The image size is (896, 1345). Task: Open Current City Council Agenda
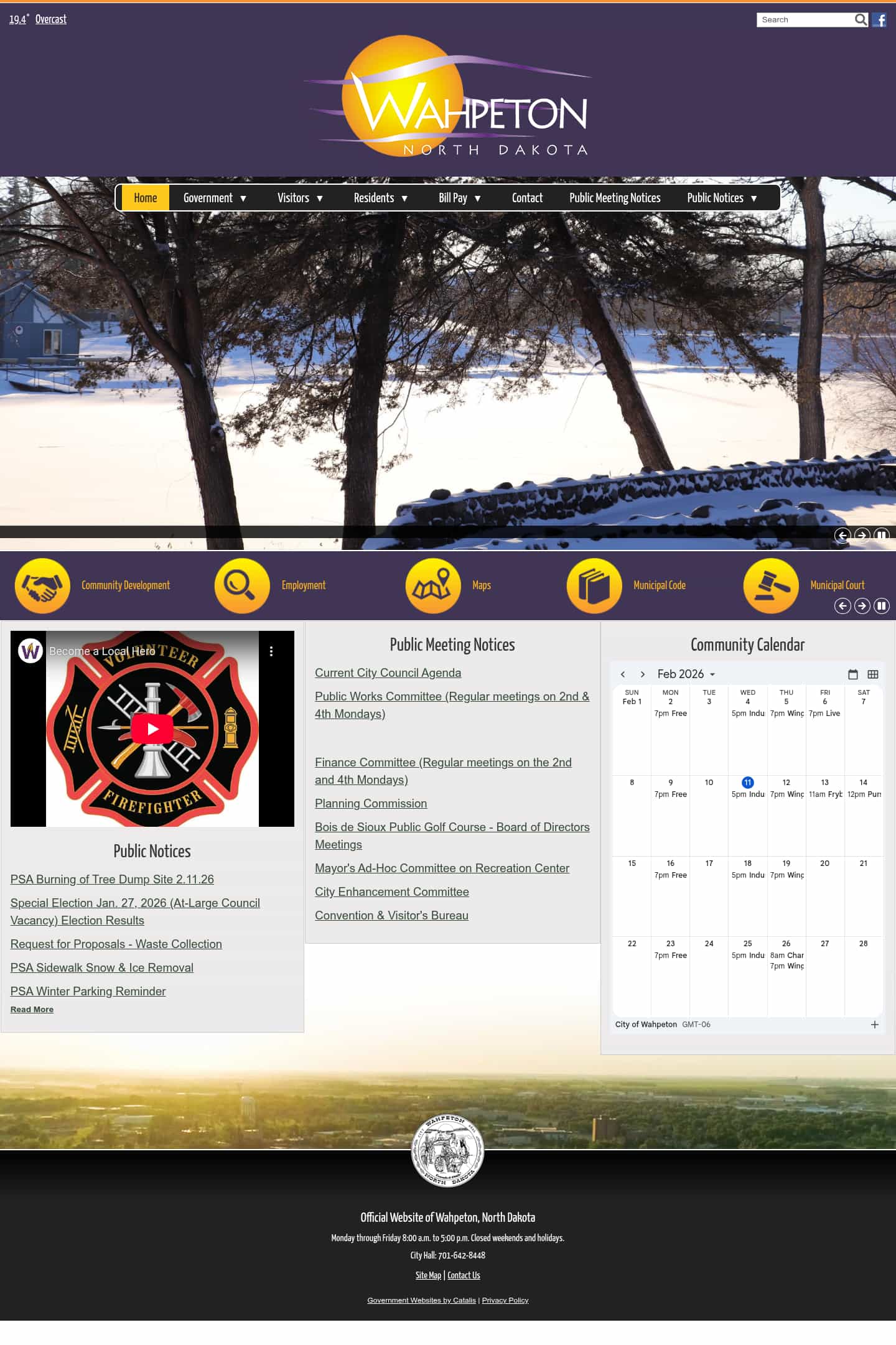tap(388, 673)
